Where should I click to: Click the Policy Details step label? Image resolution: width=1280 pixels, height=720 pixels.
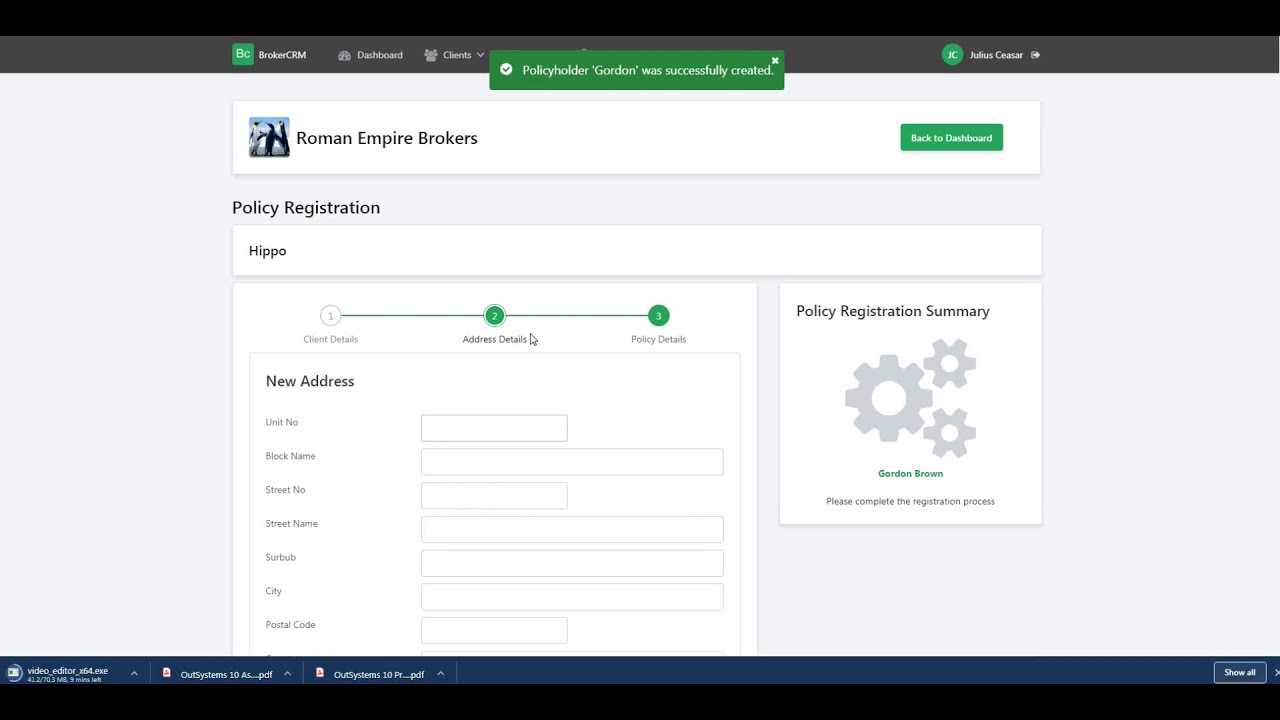658,339
